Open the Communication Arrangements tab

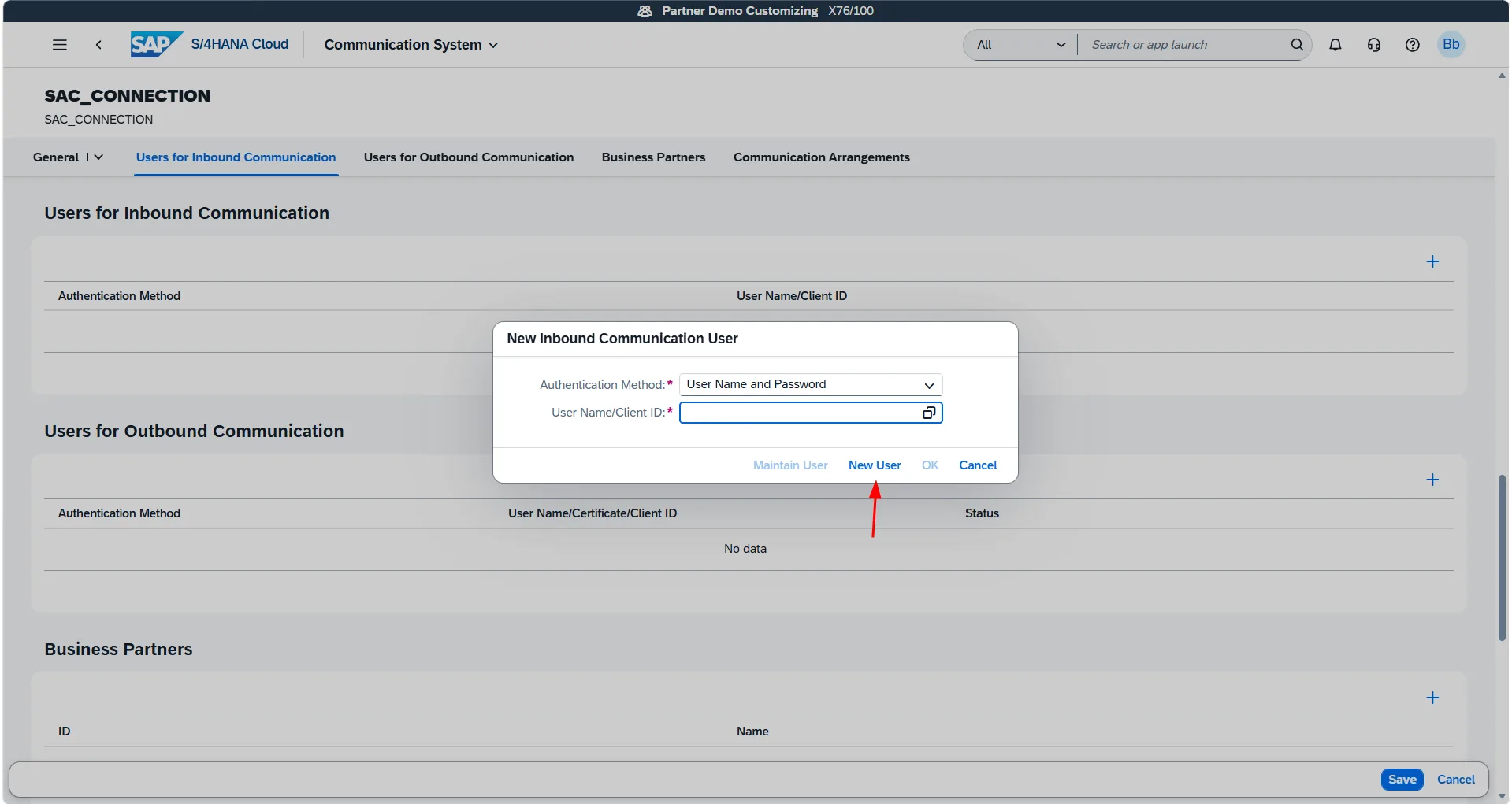pyautogui.click(x=821, y=157)
